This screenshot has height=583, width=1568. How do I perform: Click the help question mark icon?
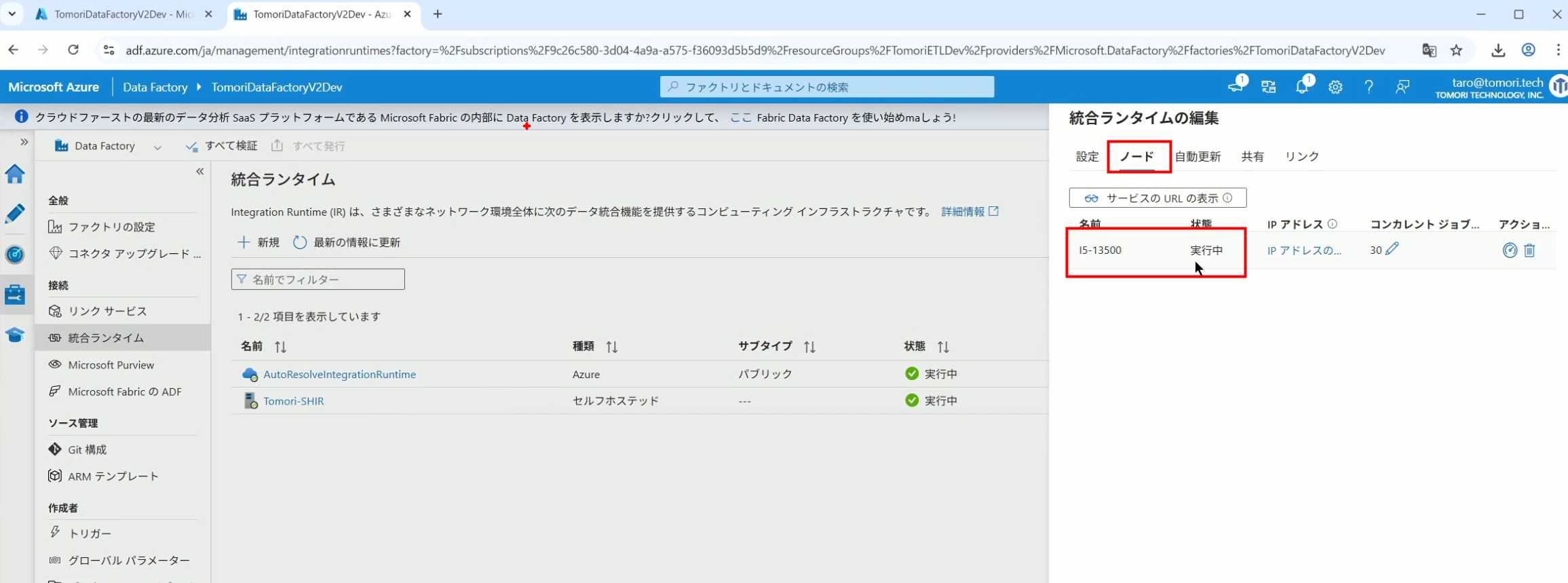1369,87
